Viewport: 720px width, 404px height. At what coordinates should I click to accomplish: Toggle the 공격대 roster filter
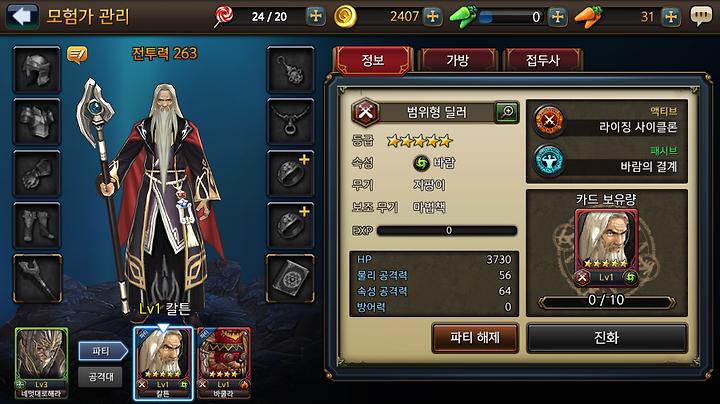click(101, 377)
